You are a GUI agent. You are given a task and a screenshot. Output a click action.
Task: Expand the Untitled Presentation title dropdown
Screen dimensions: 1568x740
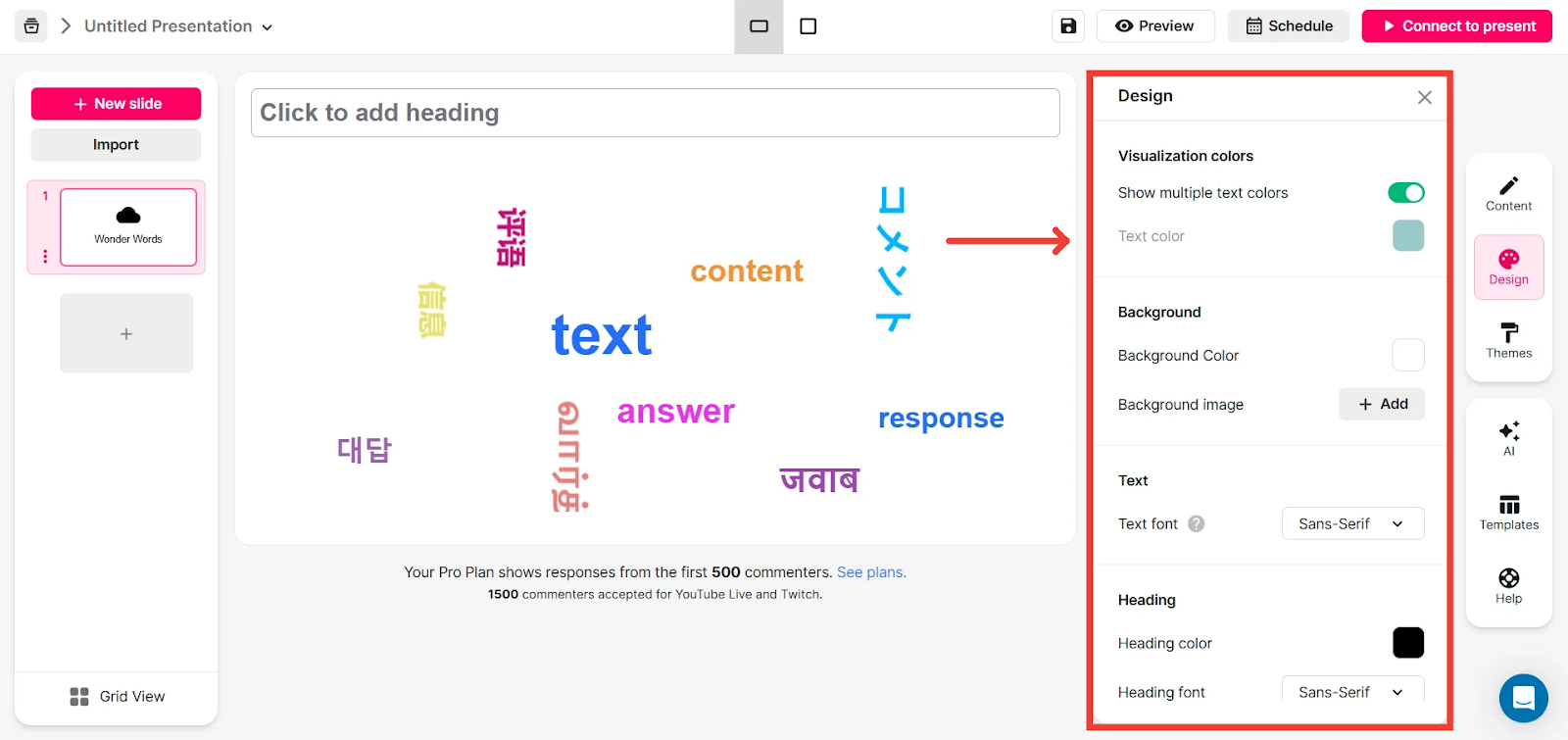click(x=267, y=27)
